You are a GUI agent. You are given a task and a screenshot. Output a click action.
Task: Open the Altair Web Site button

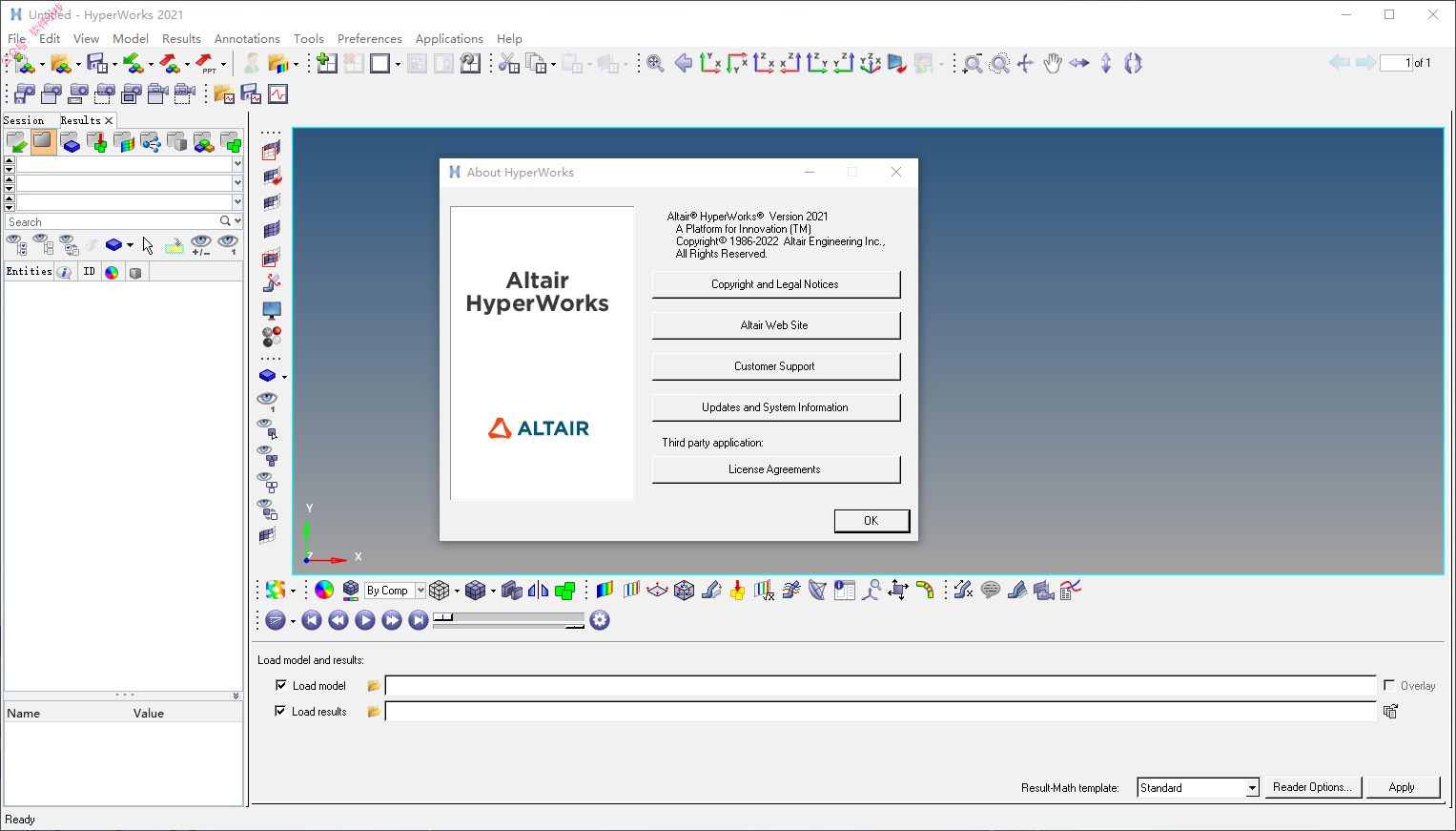[x=776, y=325]
